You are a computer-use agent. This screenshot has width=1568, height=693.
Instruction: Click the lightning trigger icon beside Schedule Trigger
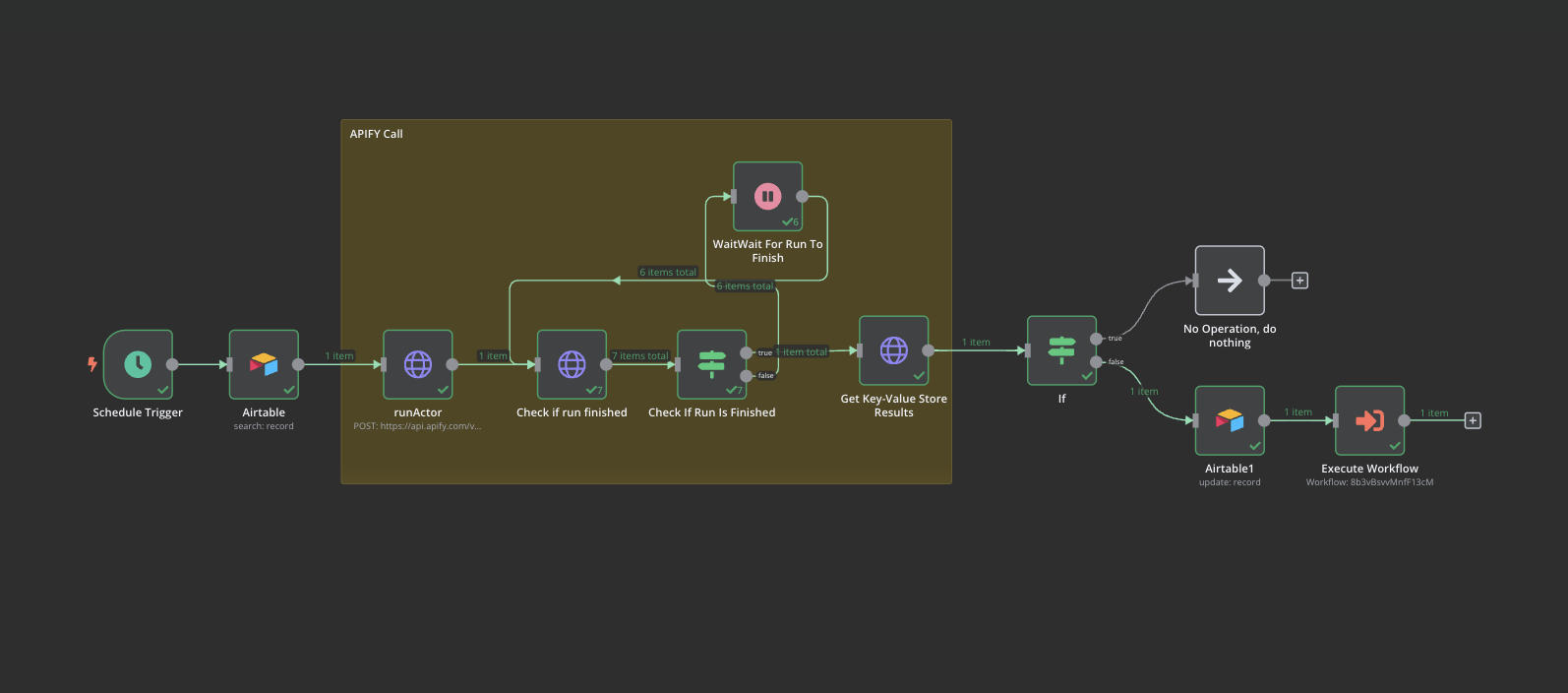tap(92, 364)
